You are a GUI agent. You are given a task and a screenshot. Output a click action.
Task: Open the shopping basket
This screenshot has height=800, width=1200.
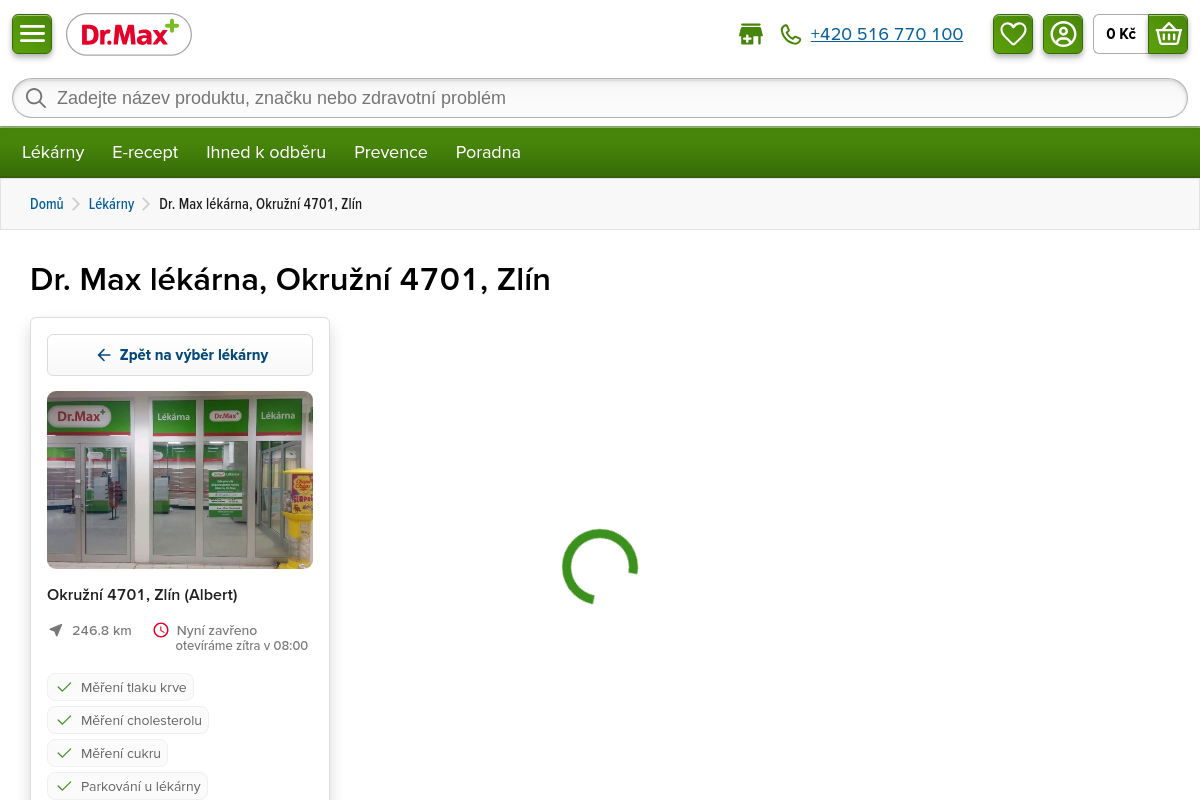pos(1167,34)
